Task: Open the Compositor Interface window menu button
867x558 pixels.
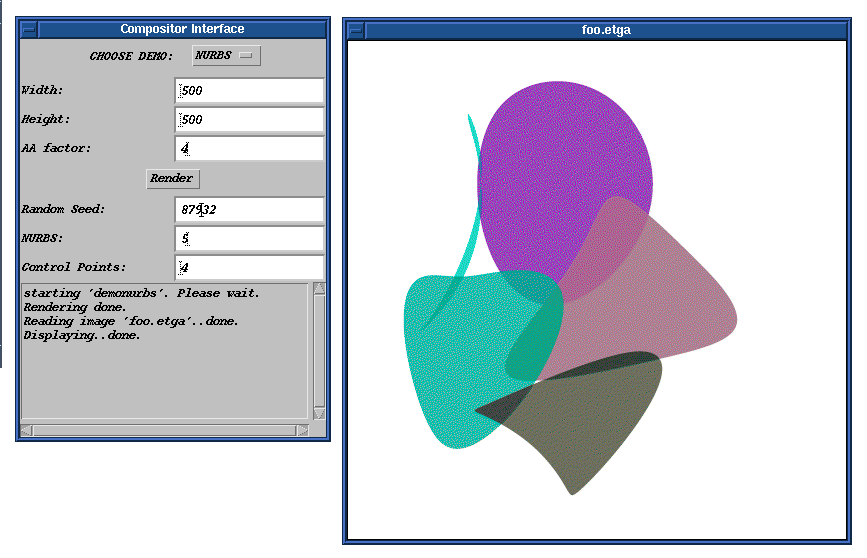Action: [x=29, y=29]
